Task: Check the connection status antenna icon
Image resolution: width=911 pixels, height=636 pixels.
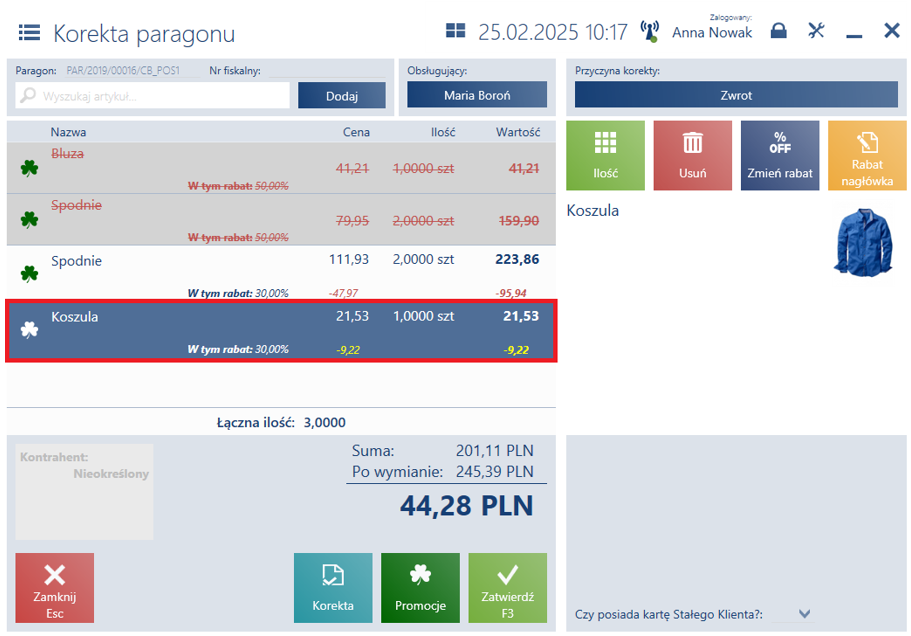Action: point(650,31)
